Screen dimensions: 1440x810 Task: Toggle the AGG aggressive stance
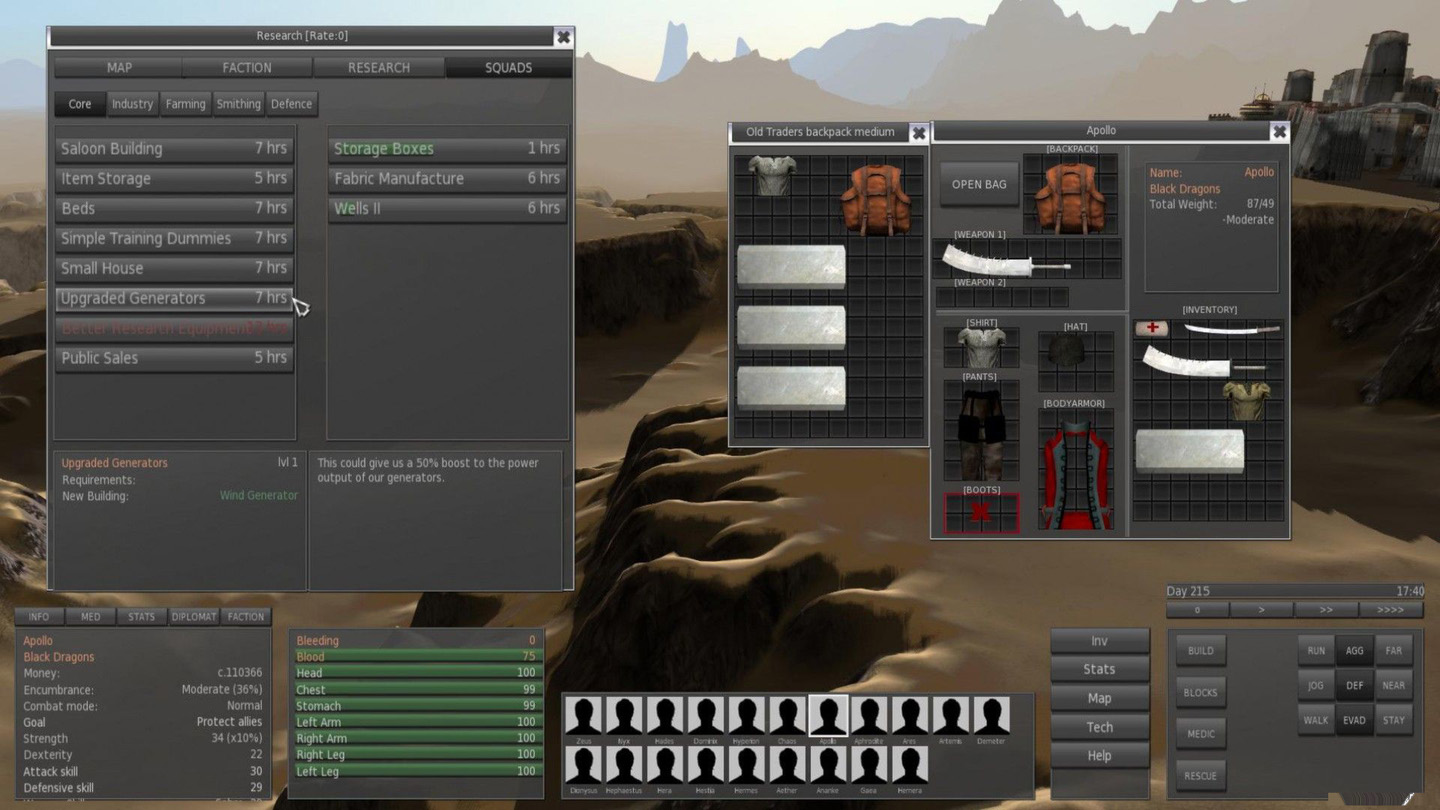pyautogui.click(x=1354, y=651)
